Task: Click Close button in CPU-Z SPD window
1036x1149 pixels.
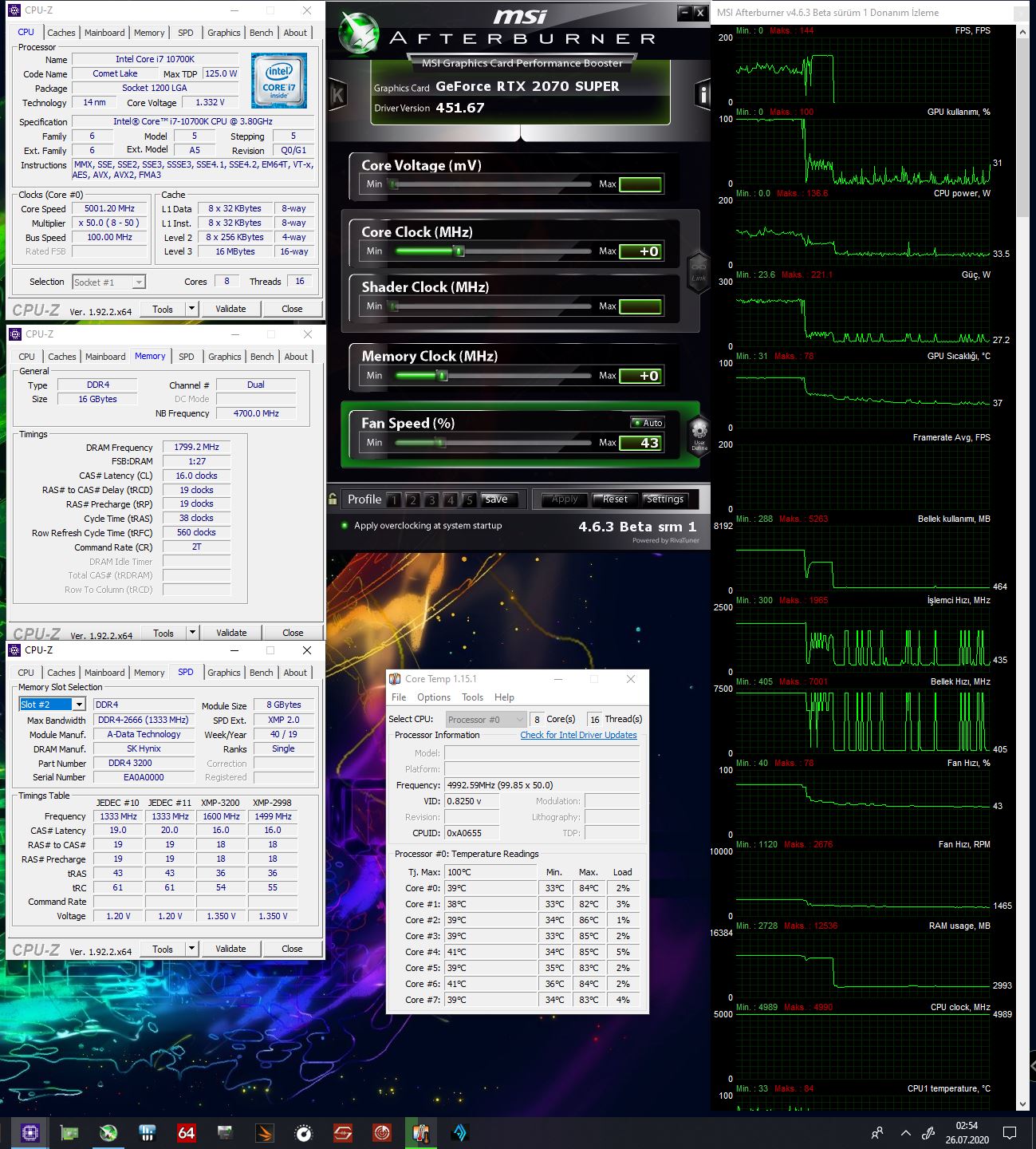Action: (292, 949)
